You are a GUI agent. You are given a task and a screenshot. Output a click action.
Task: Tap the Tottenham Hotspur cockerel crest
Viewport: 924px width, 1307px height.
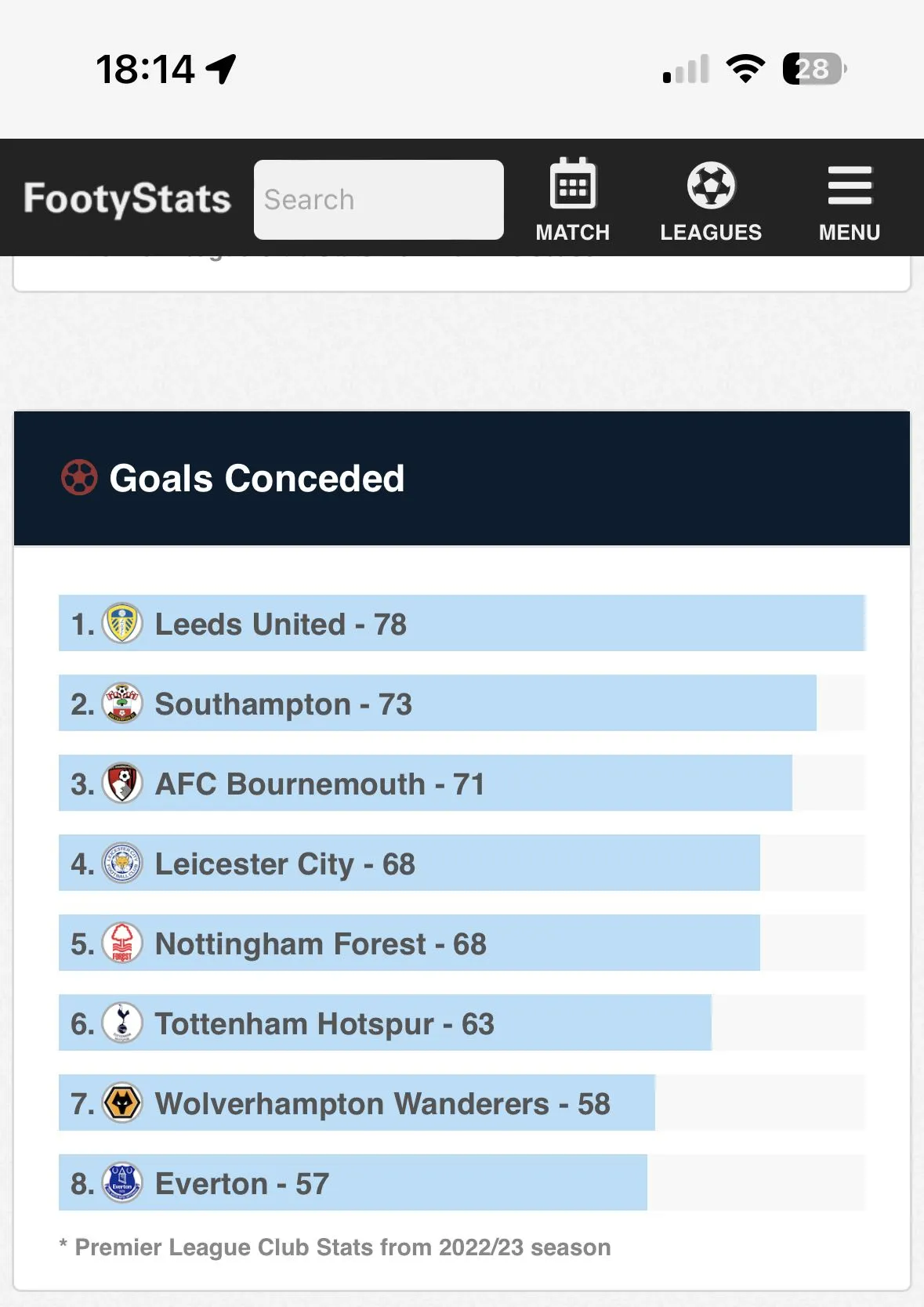point(122,1023)
